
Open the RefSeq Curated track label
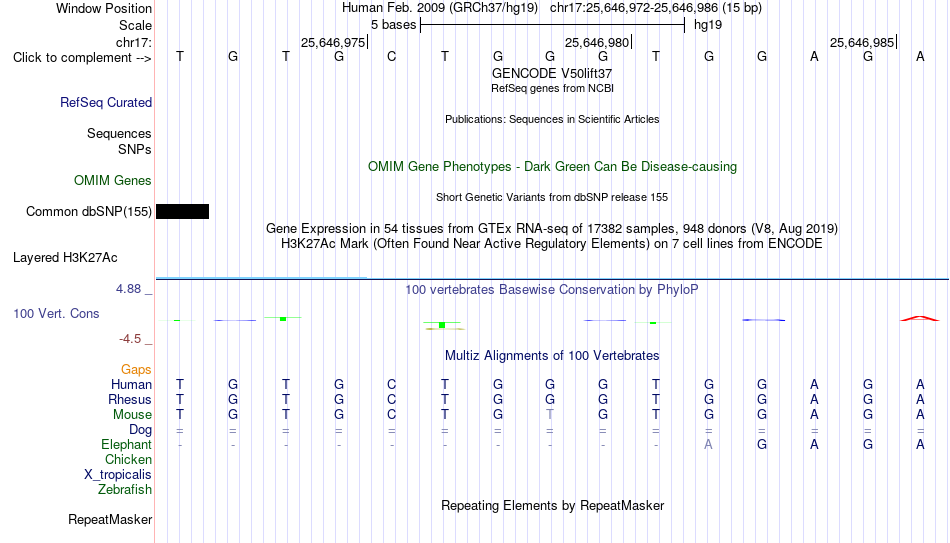coord(106,102)
